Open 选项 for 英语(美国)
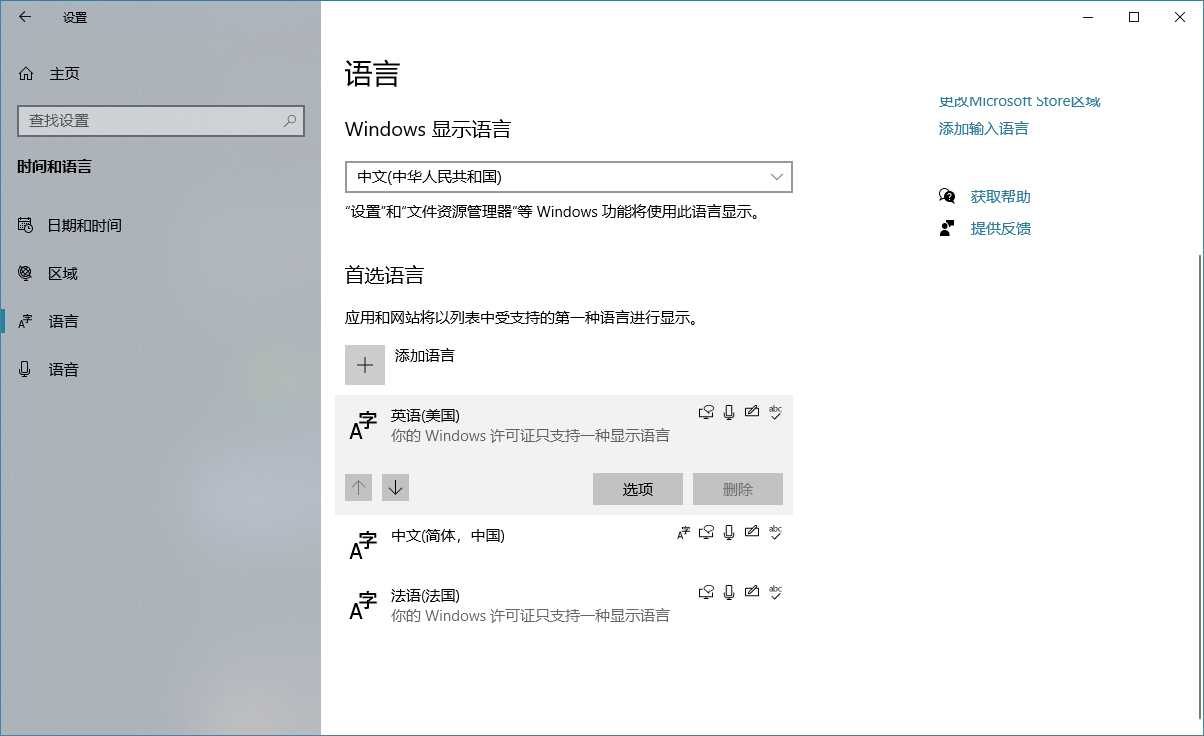 [x=637, y=489]
